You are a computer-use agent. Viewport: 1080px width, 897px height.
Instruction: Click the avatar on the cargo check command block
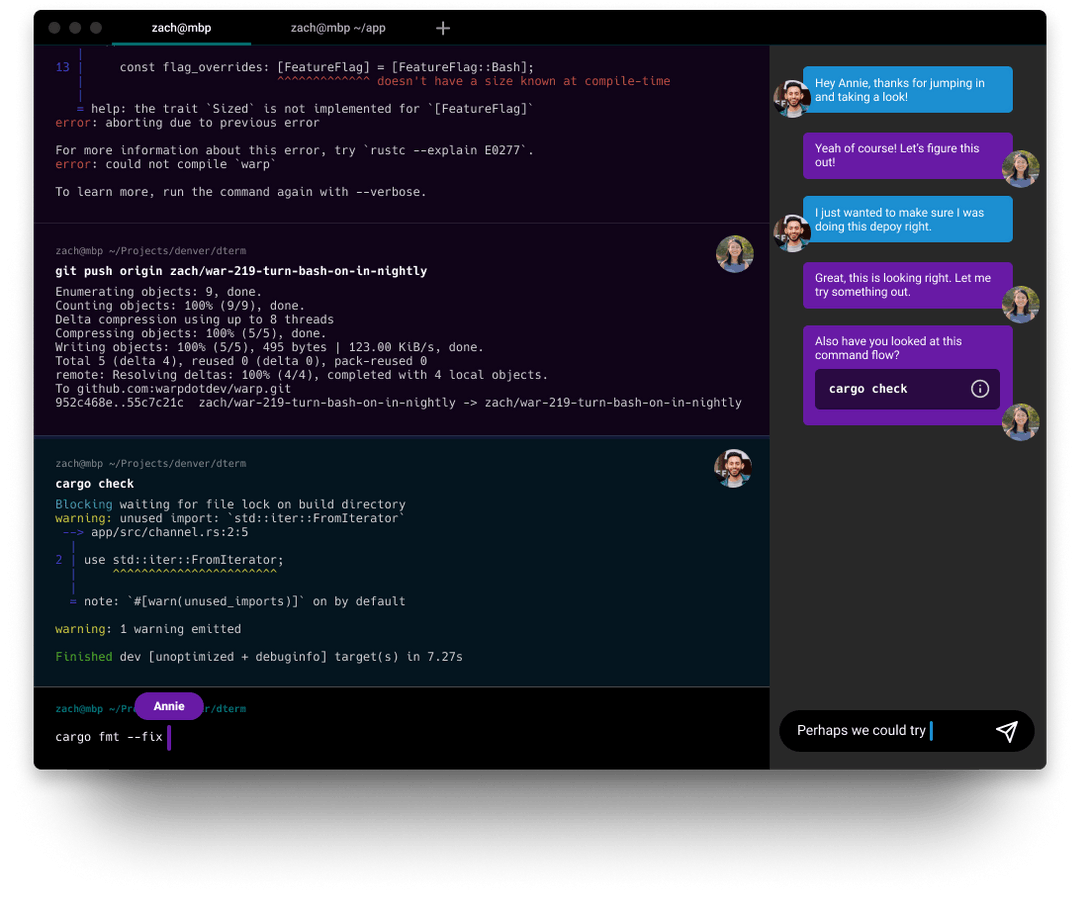coord(733,467)
